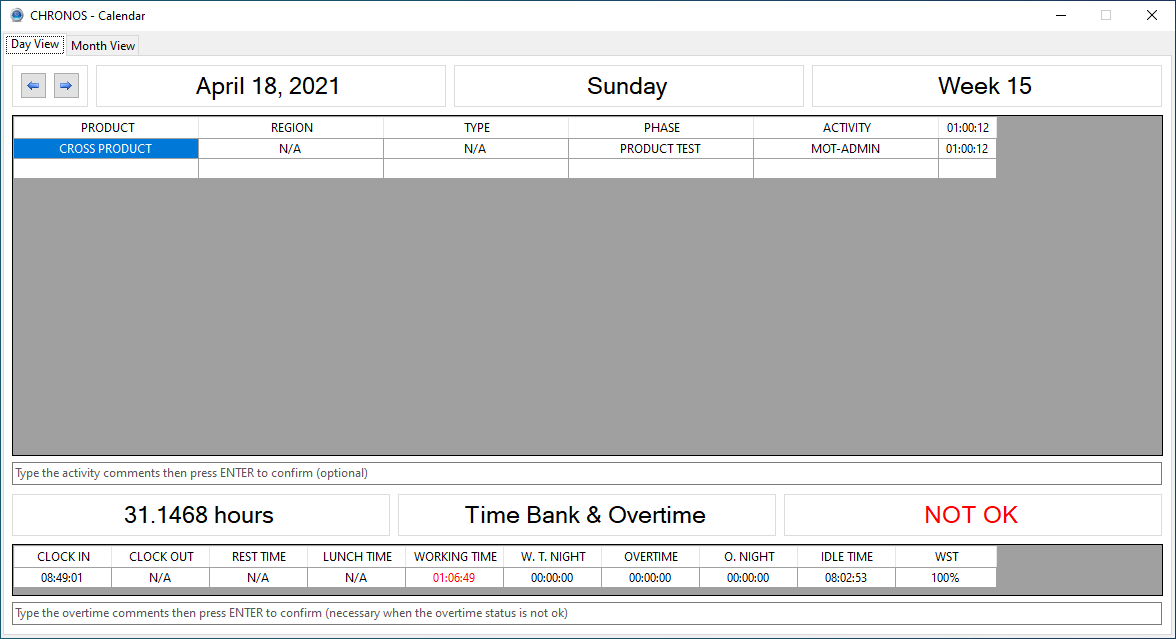Focus the activity comments input field
This screenshot has height=639, width=1176.
click(586, 473)
